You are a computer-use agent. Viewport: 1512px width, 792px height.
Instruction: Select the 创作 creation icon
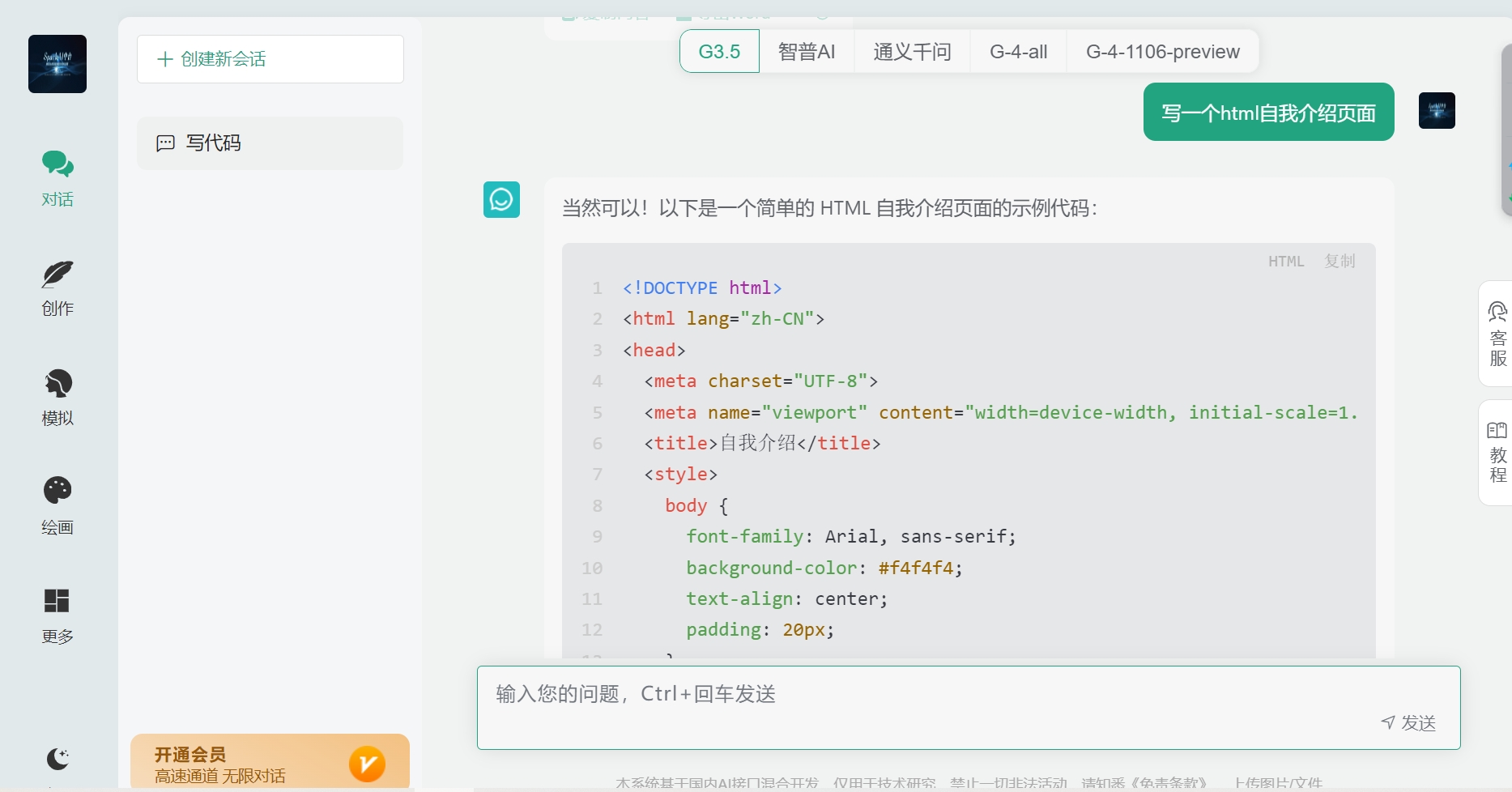click(x=57, y=287)
